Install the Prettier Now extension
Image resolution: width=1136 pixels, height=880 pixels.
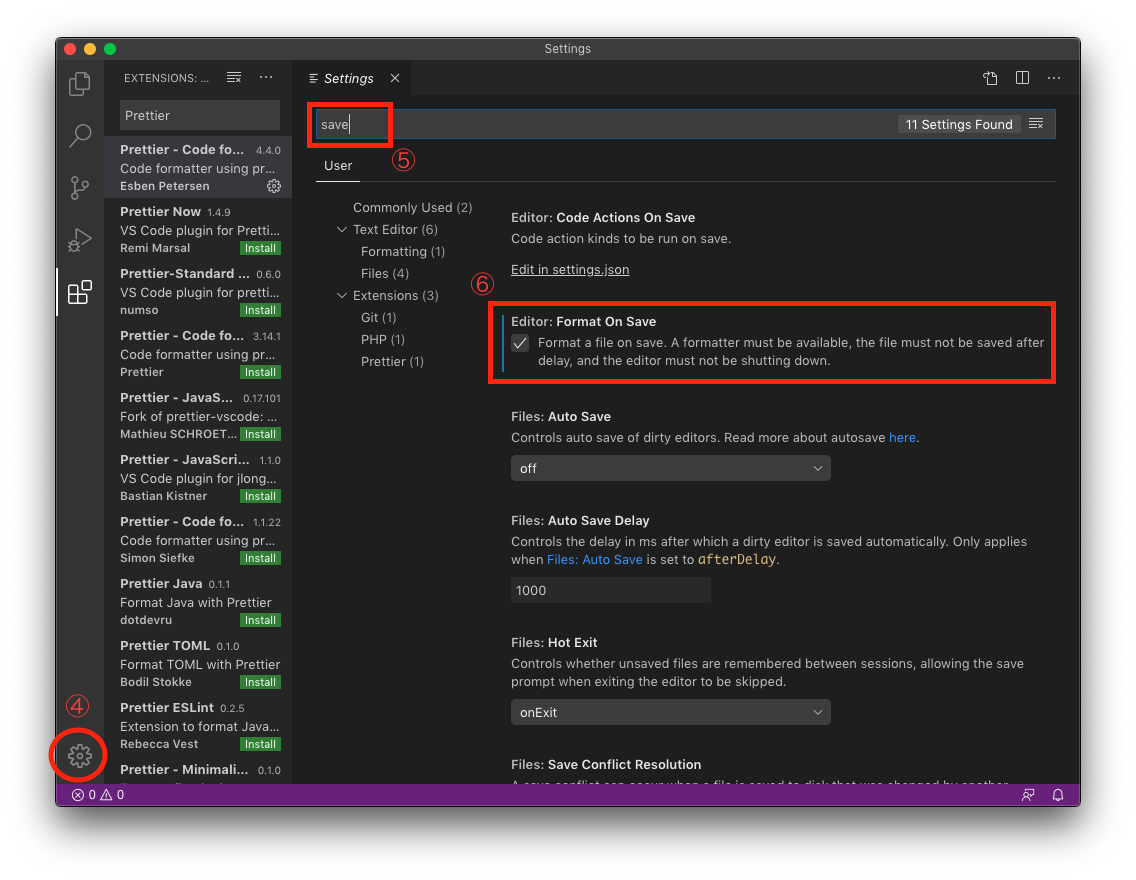(260, 248)
